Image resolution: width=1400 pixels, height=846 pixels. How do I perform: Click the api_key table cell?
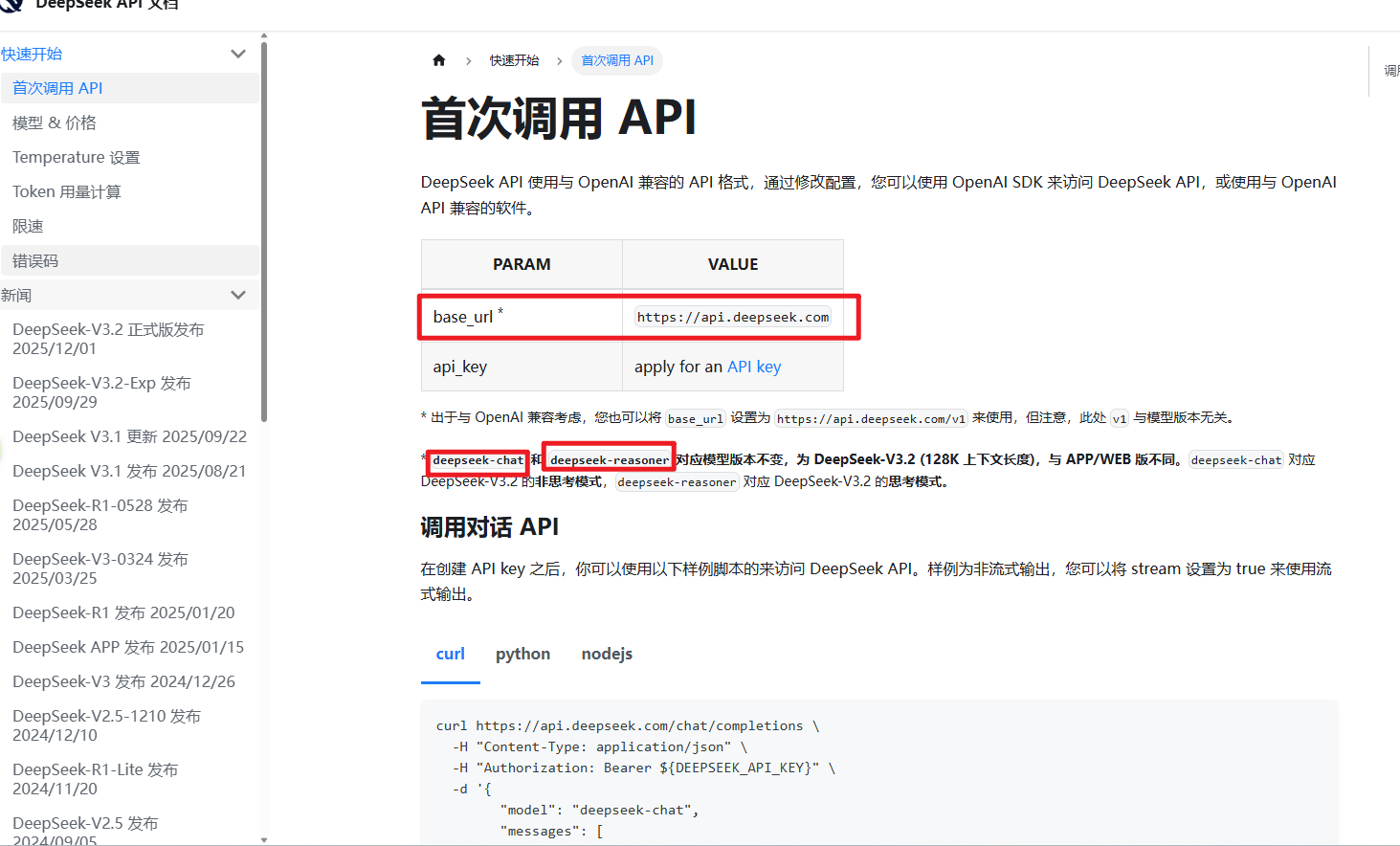click(522, 367)
